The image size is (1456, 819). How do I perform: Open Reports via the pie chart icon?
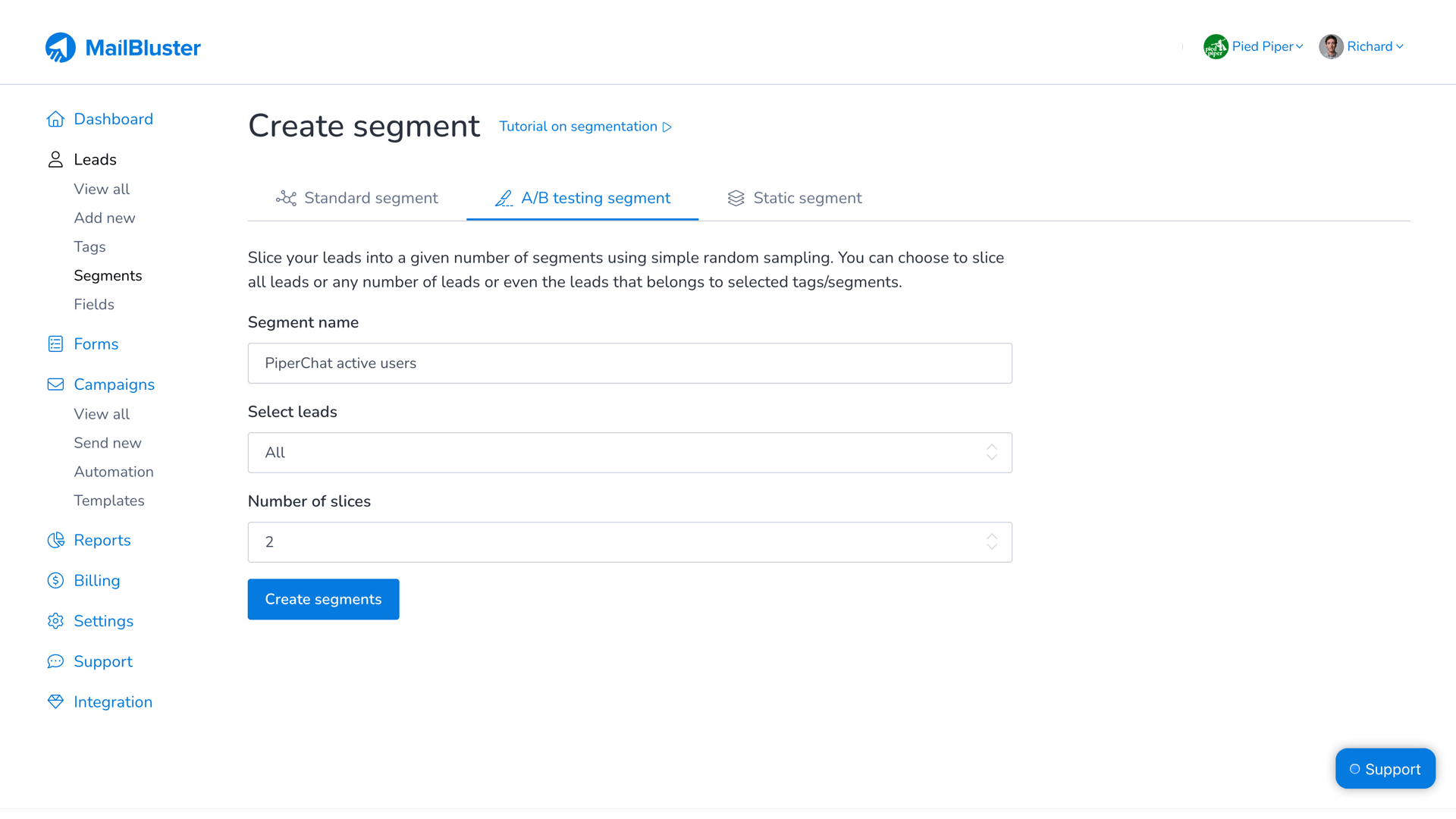(x=55, y=540)
